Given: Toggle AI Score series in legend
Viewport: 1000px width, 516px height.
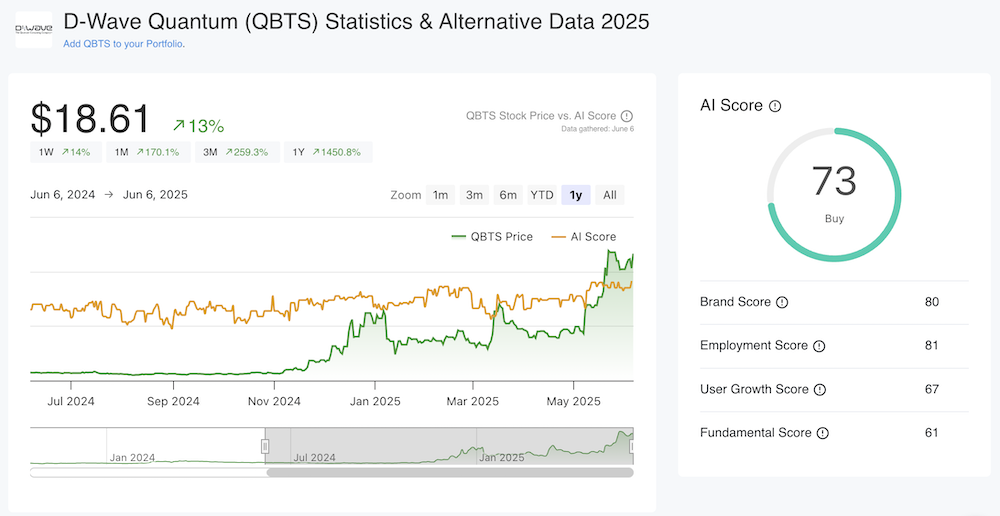Looking at the screenshot, I should coord(584,237).
